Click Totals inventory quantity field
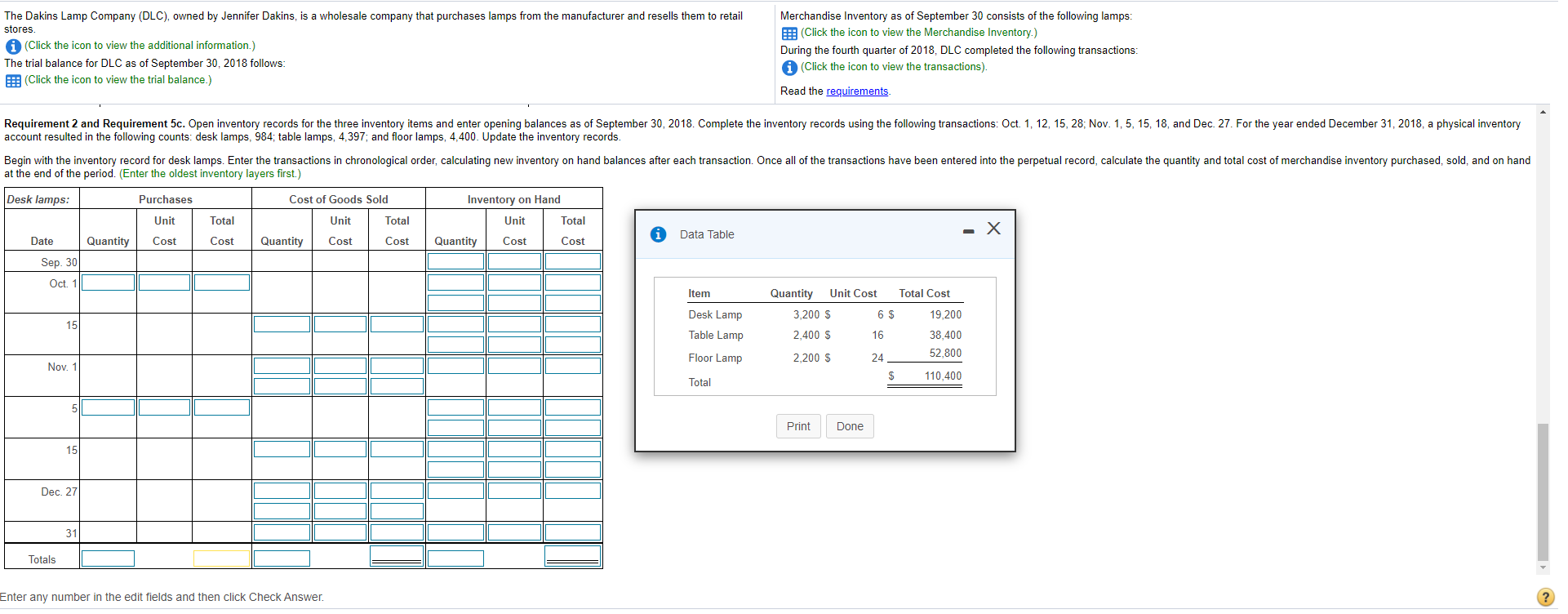The width and height of the screenshot is (1568, 614). (x=455, y=558)
